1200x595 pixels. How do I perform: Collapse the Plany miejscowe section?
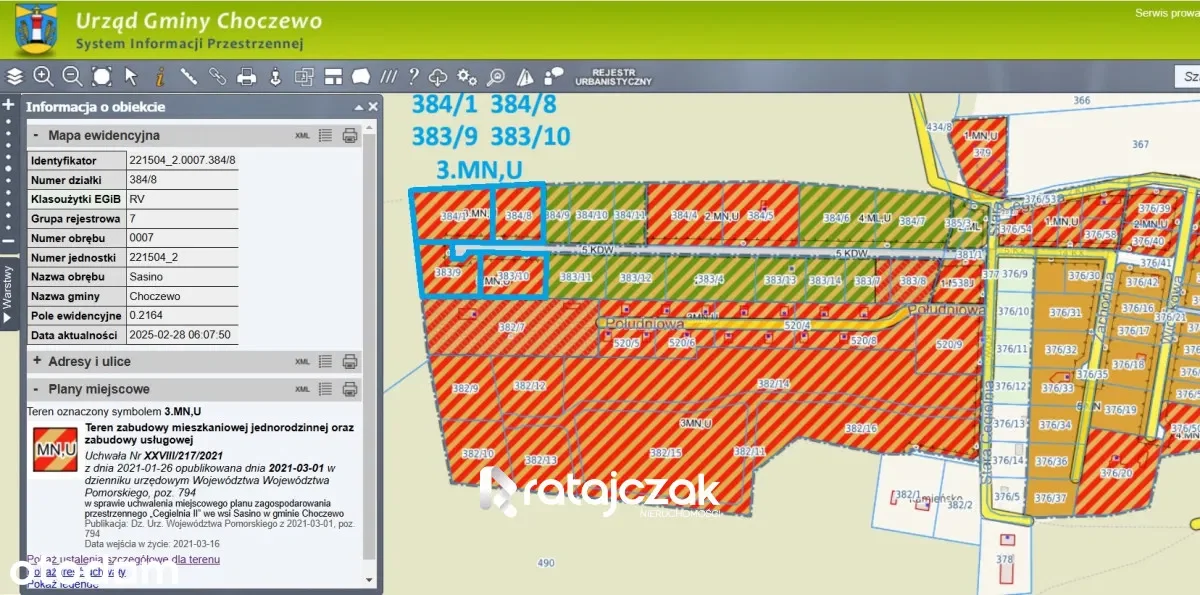tap(37, 389)
